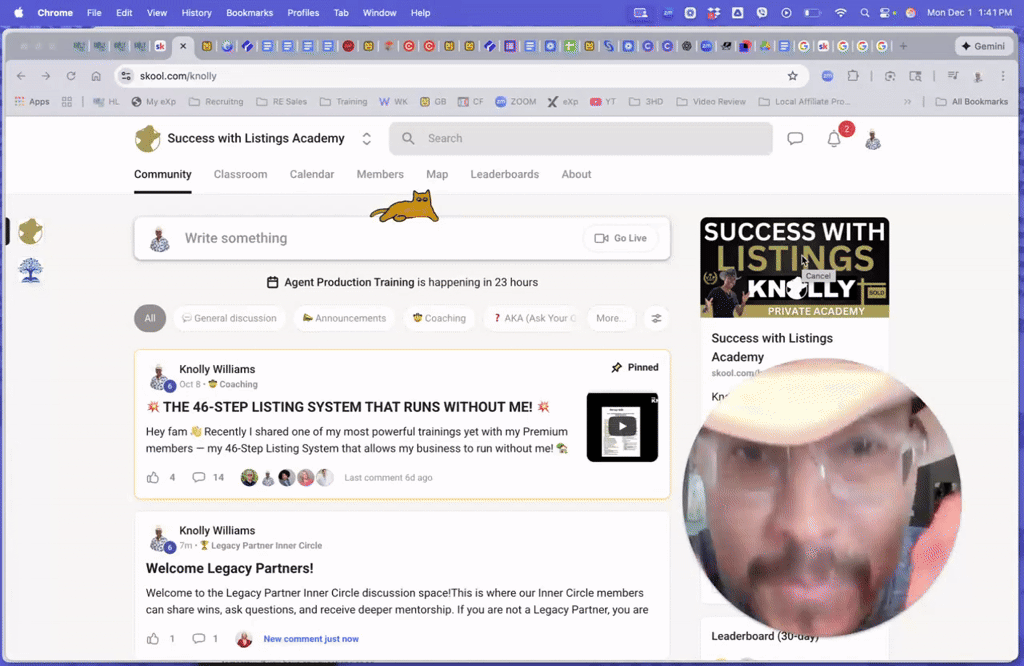Open the chat messages icon
The width and height of the screenshot is (1024, 666).
click(795, 138)
